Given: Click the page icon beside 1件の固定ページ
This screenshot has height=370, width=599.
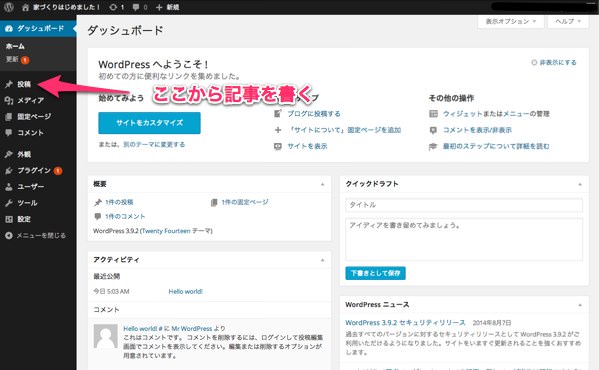Looking at the screenshot, I should (214, 202).
